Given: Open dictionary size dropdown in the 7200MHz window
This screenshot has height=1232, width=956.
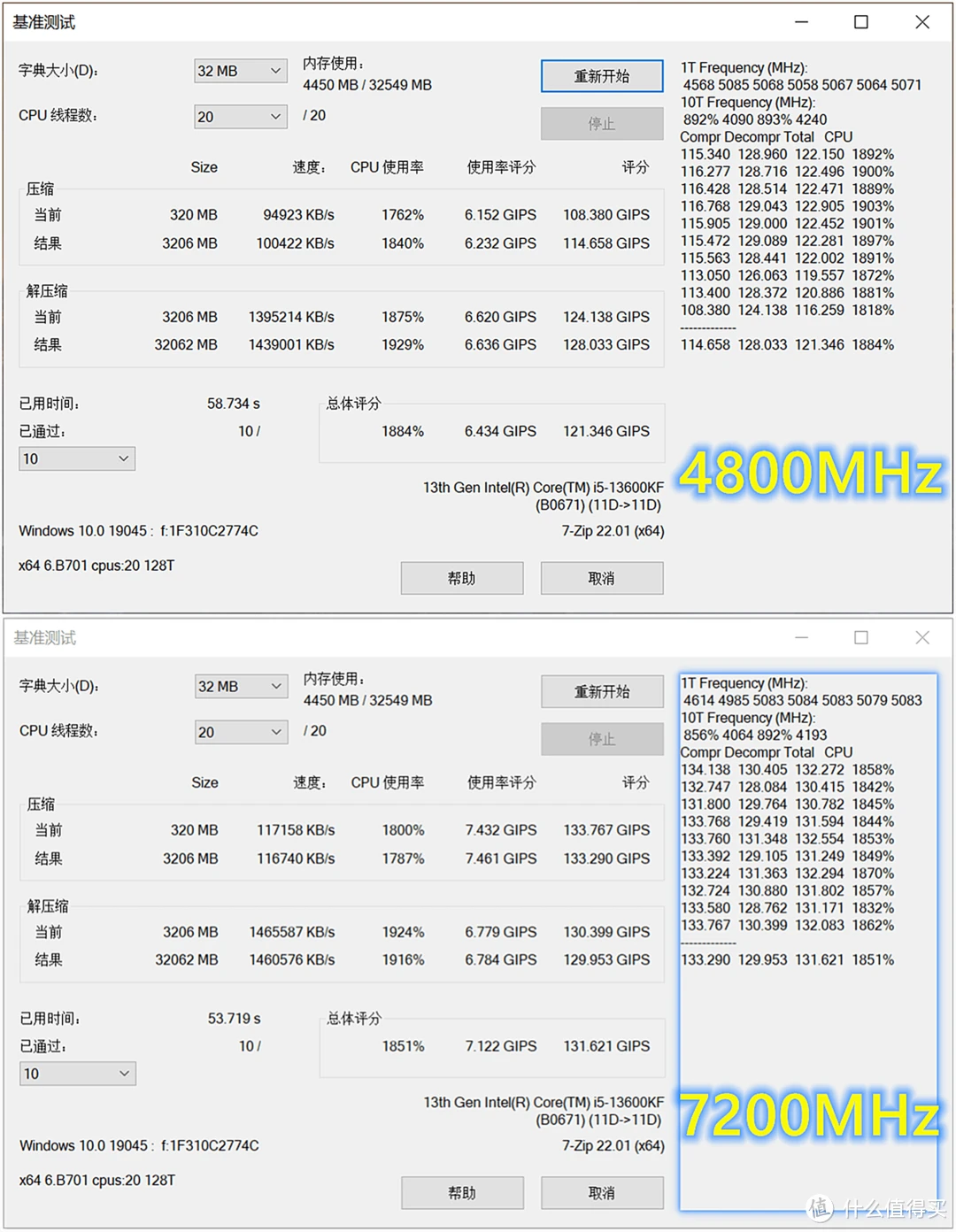Looking at the screenshot, I should point(241,687).
